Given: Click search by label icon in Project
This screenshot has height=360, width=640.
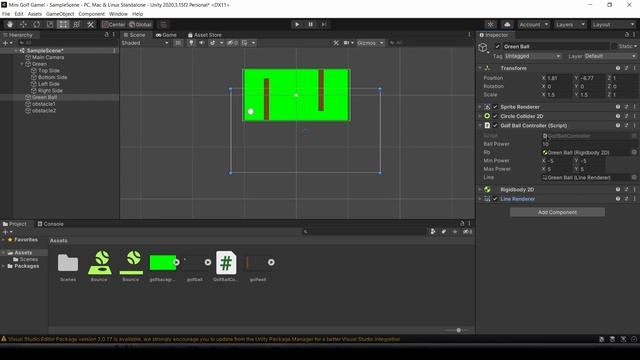Looking at the screenshot, I should (x=444, y=232).
